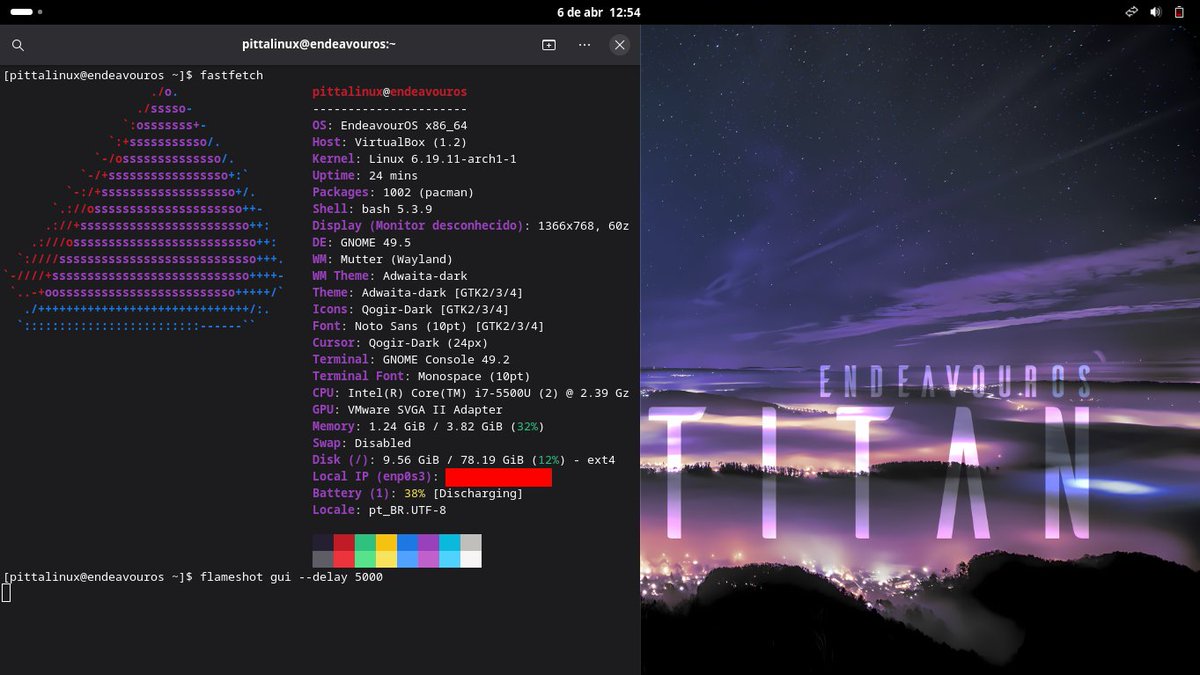This screenshot has height=675, width=1200.
Task: Open a new terminal tab
Action: pos(549,45)
